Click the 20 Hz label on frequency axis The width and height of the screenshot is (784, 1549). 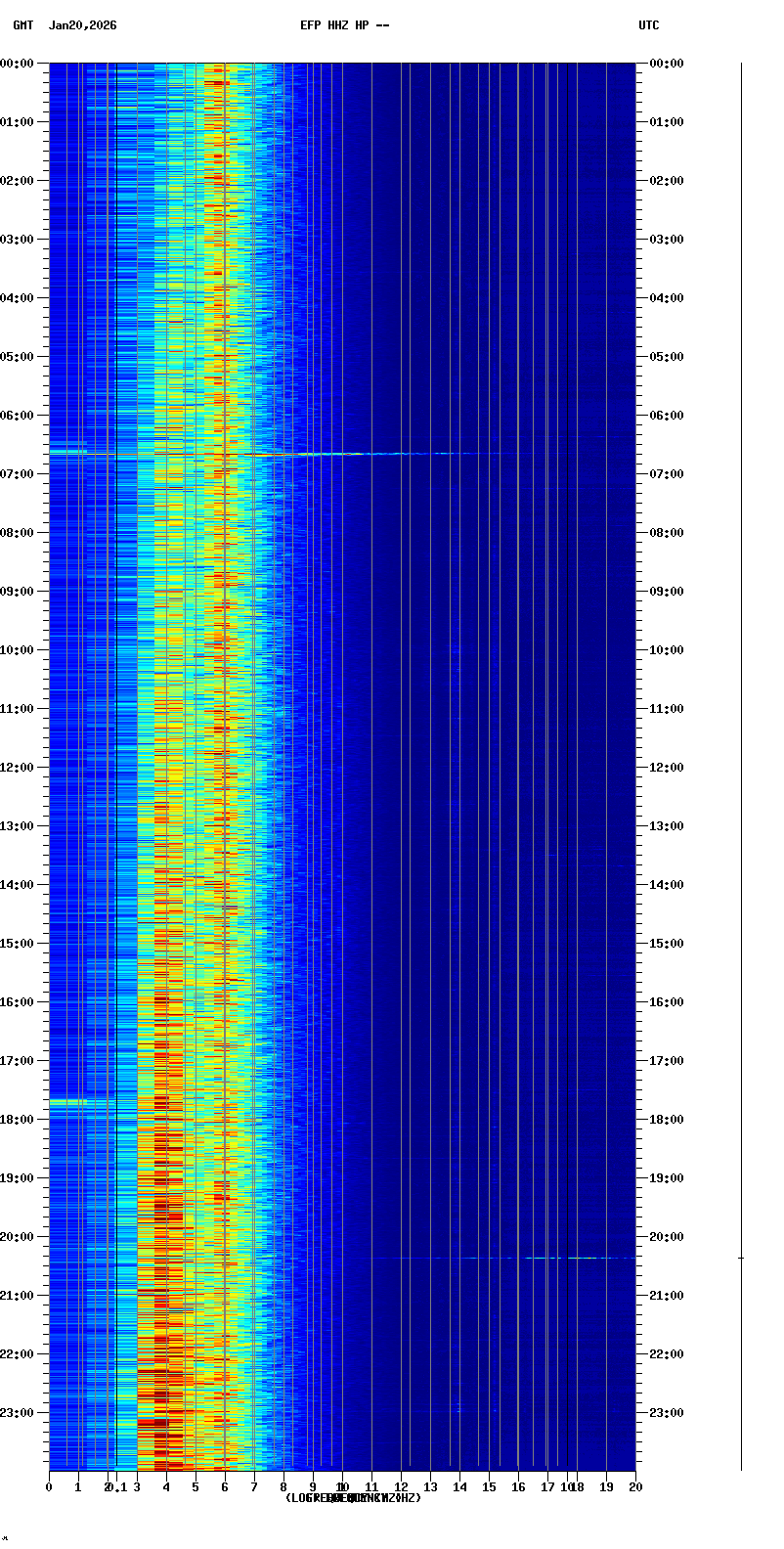point(635,1487)
